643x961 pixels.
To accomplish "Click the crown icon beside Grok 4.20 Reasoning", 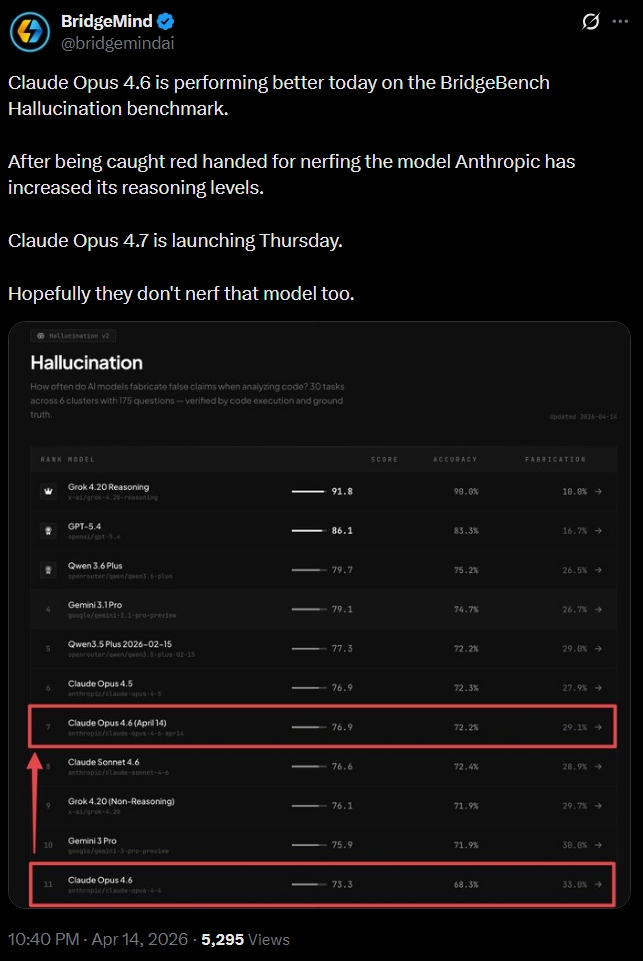I will click(47, 492).
